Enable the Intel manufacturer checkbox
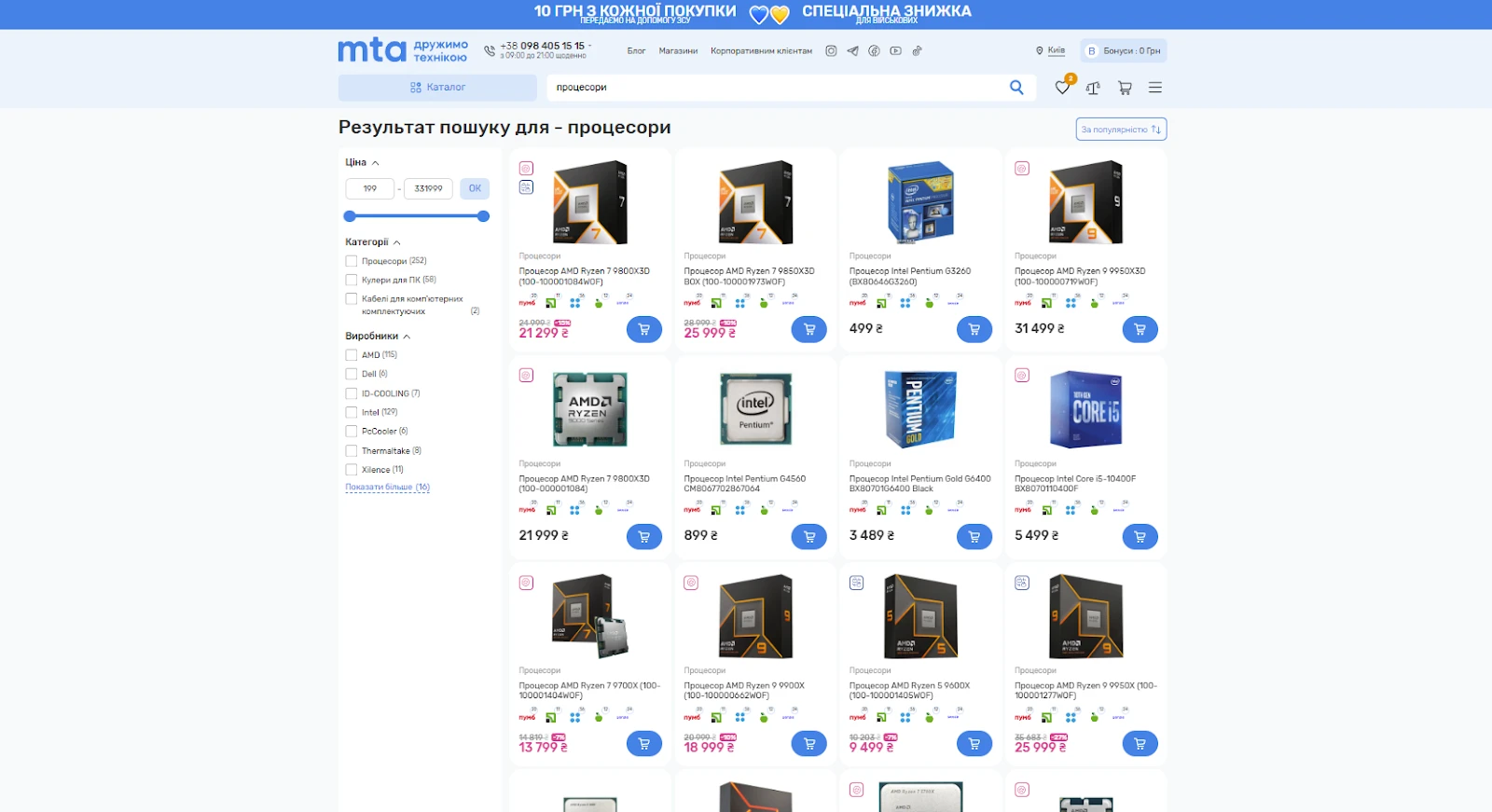Screen dimensions: 1492x812 point(352,412)
